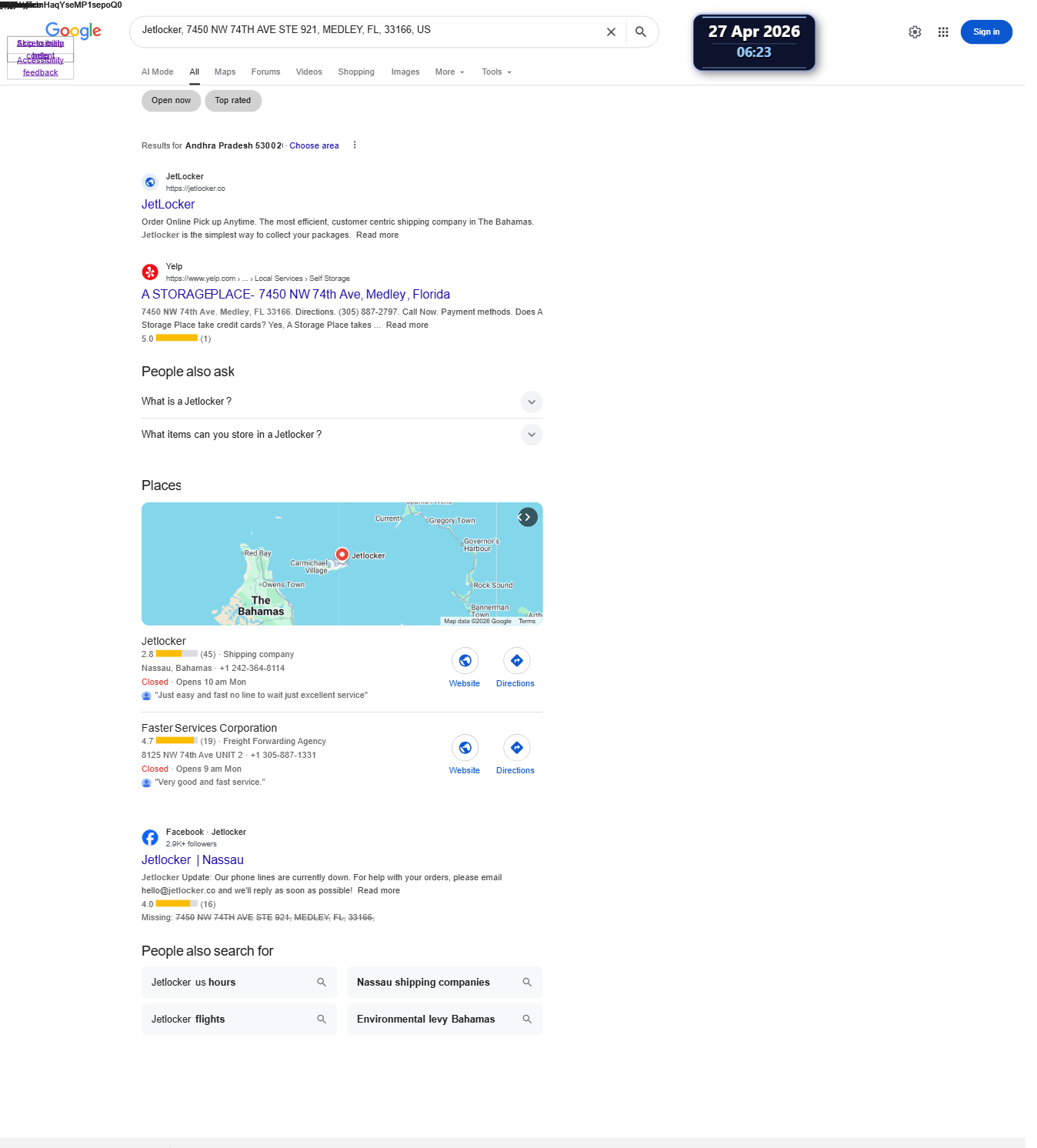
Task: Click The Bahamas label on map
Action: [x=261, y=606]
